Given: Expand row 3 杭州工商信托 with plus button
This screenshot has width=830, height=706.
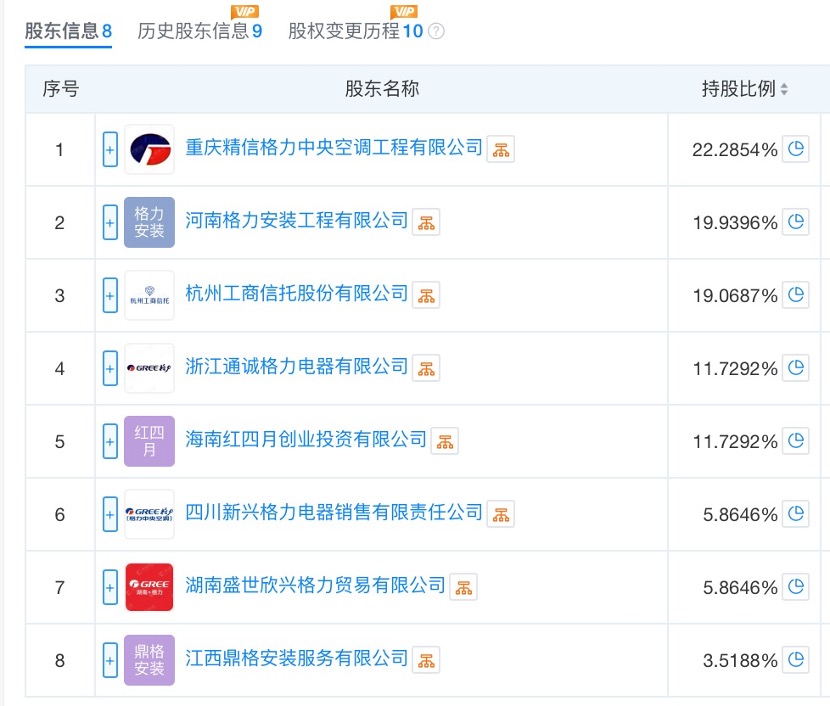Looking at the screenshot, I should pyautogui.click(x=110, y=296).
